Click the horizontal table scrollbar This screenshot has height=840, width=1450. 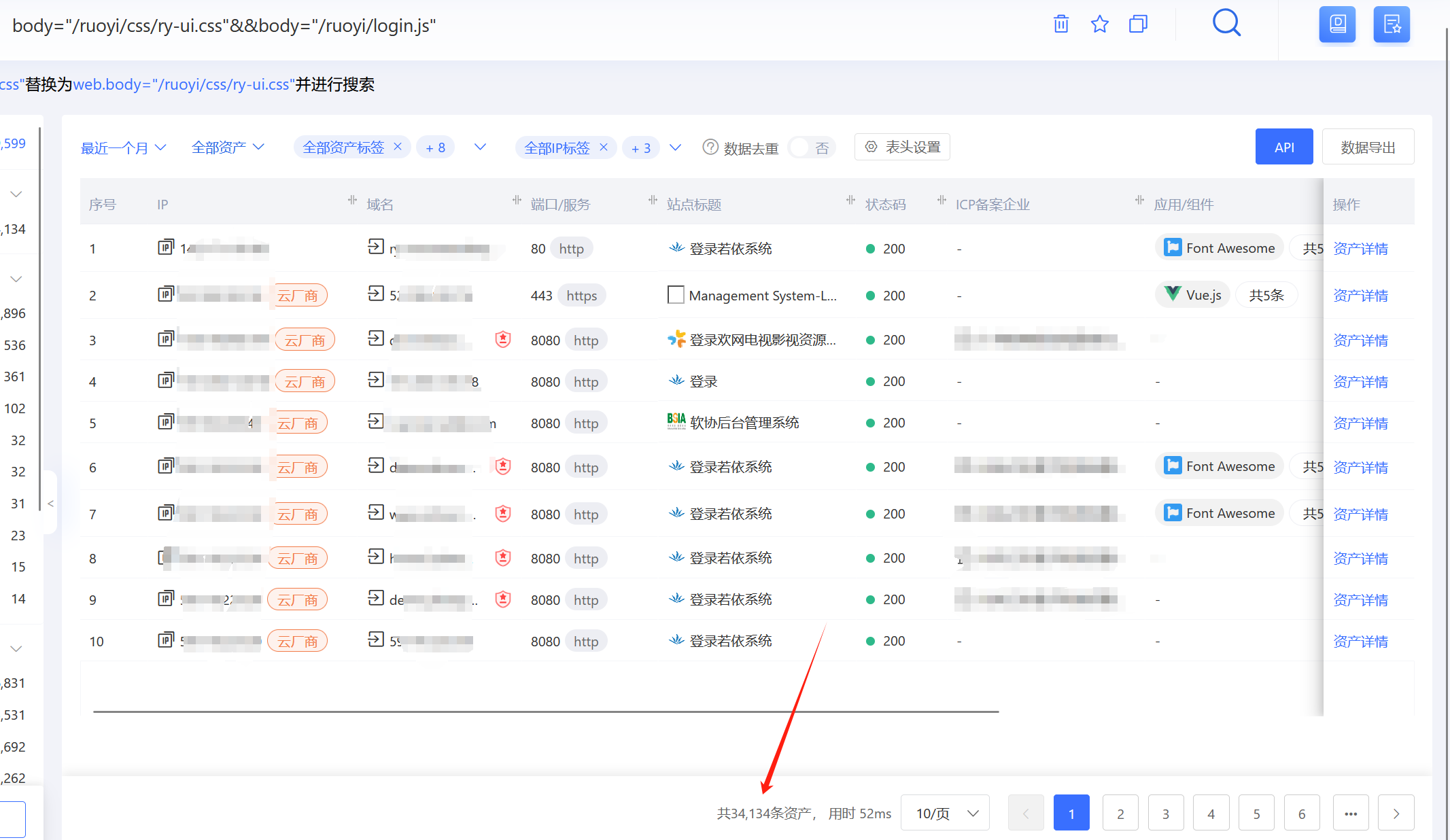545,712
